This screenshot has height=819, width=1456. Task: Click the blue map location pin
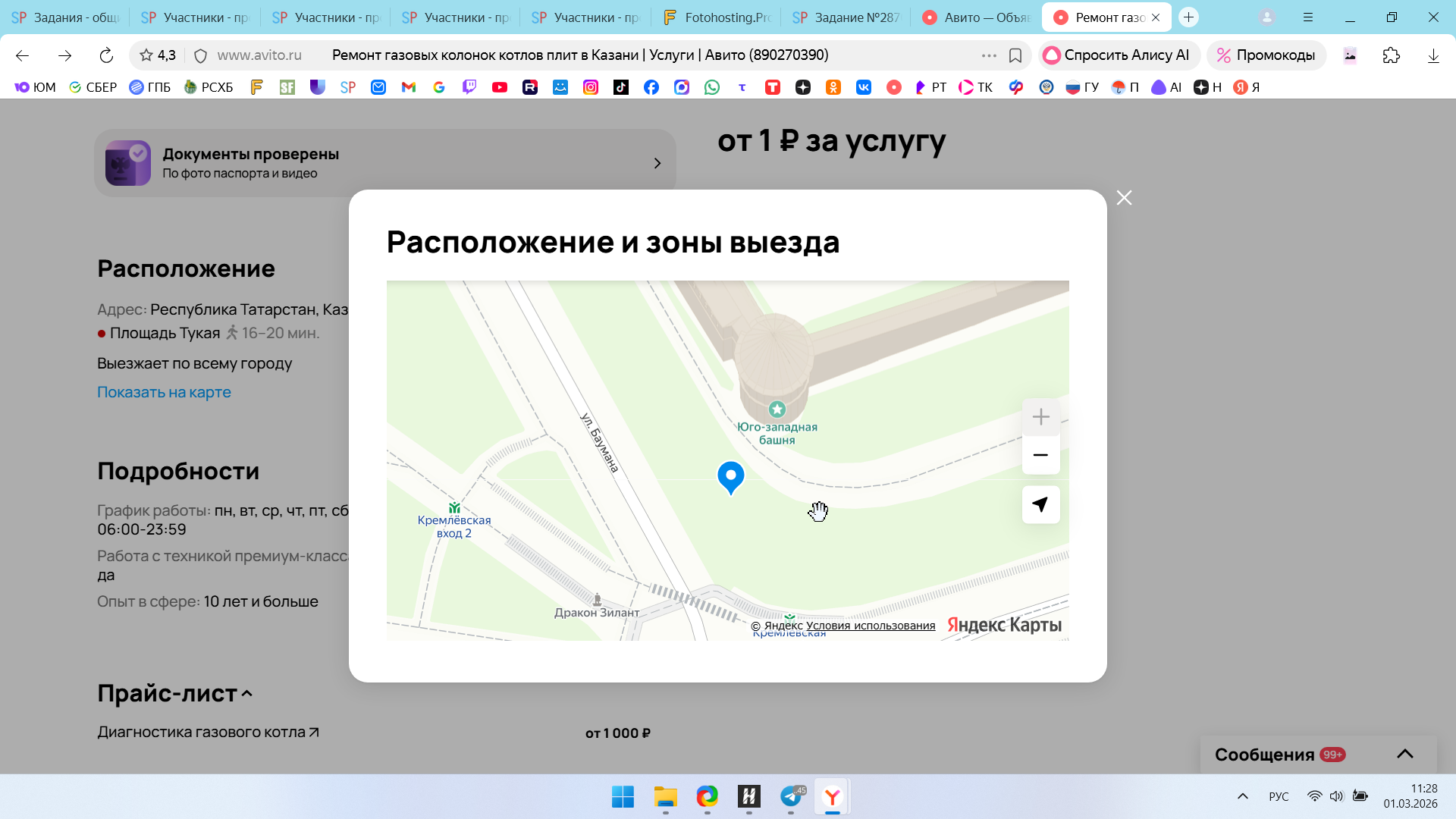point(730,477)
